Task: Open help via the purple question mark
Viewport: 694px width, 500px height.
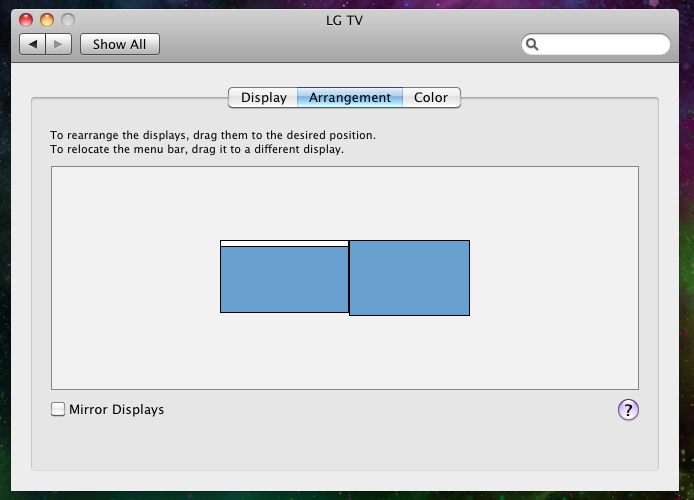Action: point(628,409)
